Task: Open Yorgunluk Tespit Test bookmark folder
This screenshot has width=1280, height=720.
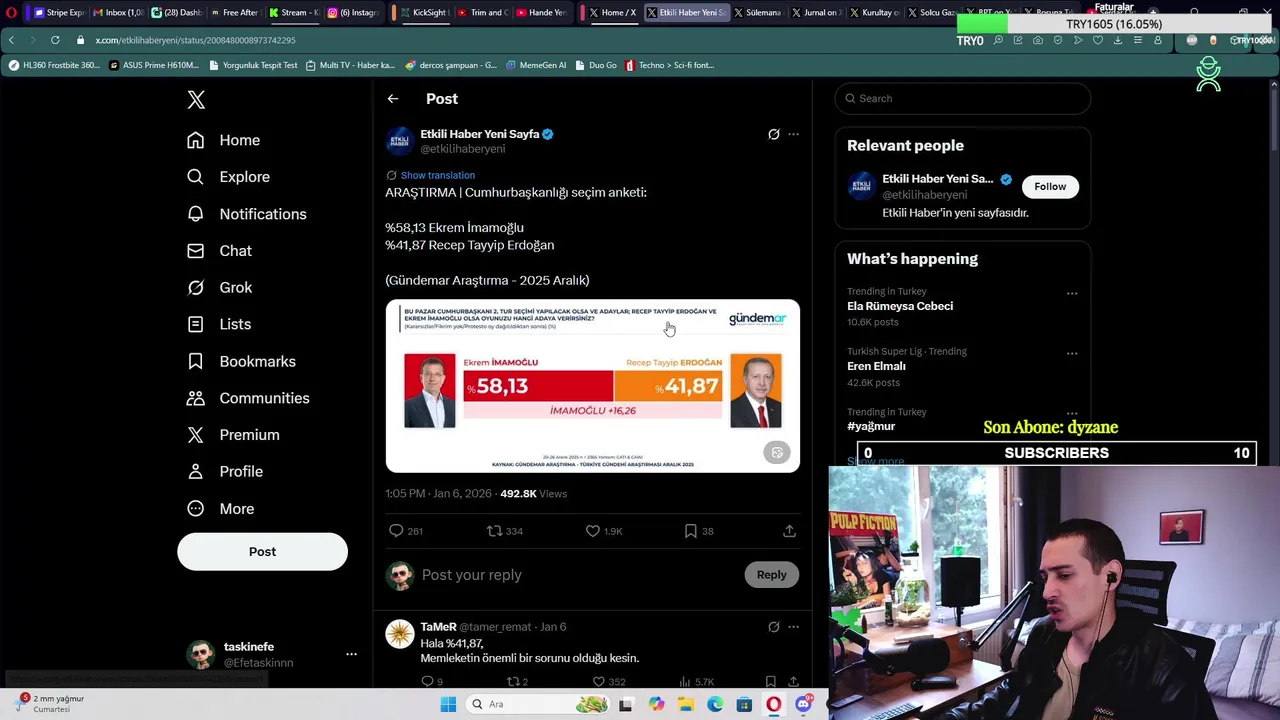Action: tap(253, 65)
